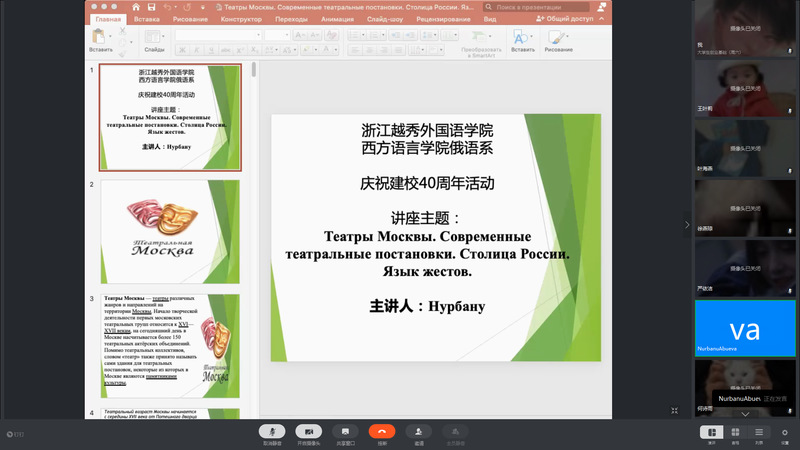Screen dimensions: 800x450
Task: Select slide 2 thumbnail with theater masks
Action: coord(170,232)
